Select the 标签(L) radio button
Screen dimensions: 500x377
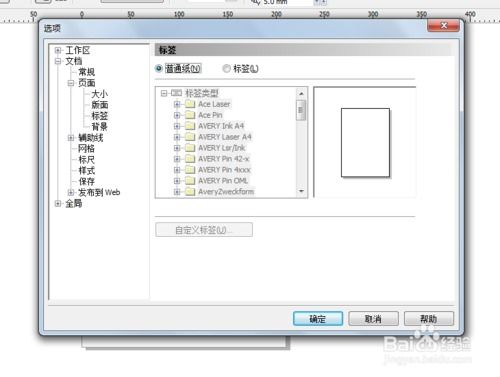(x=227, y=69)
